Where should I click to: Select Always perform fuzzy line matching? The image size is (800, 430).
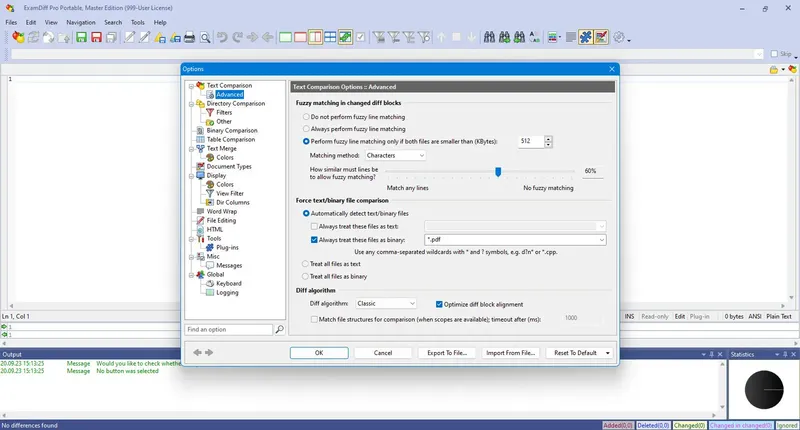(306, 129)
